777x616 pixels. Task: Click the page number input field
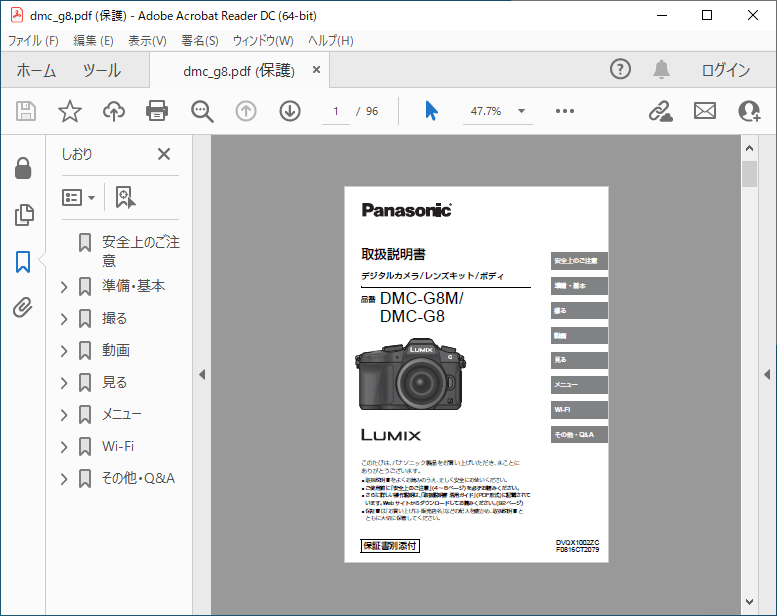click(x=335, y=112)
